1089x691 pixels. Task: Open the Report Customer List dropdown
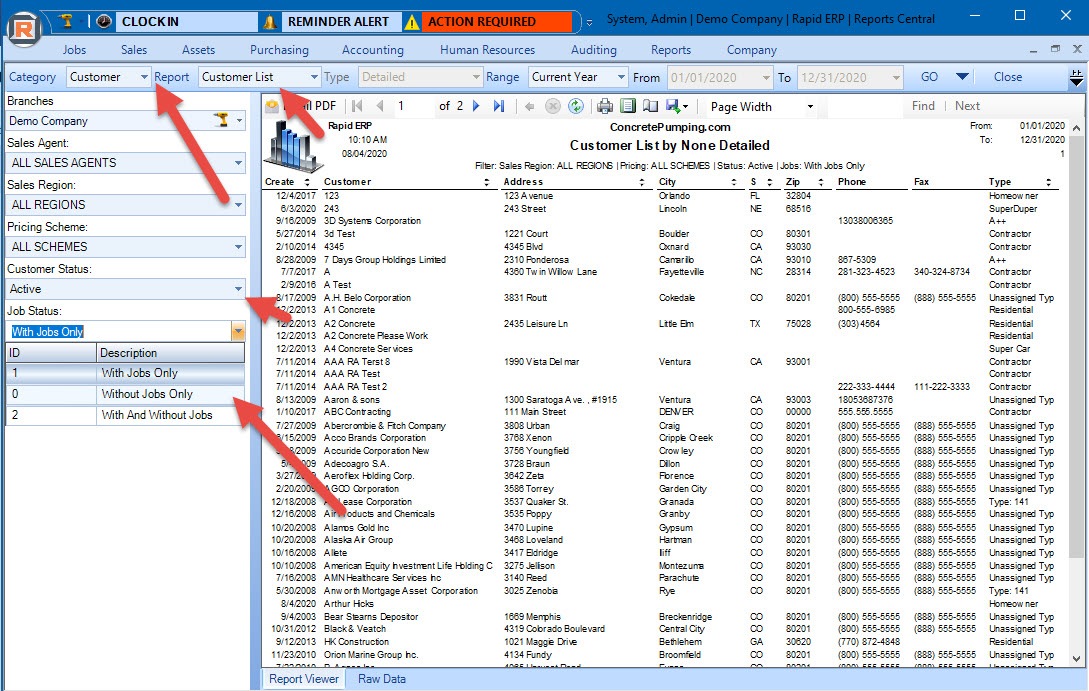coord(314,77)
